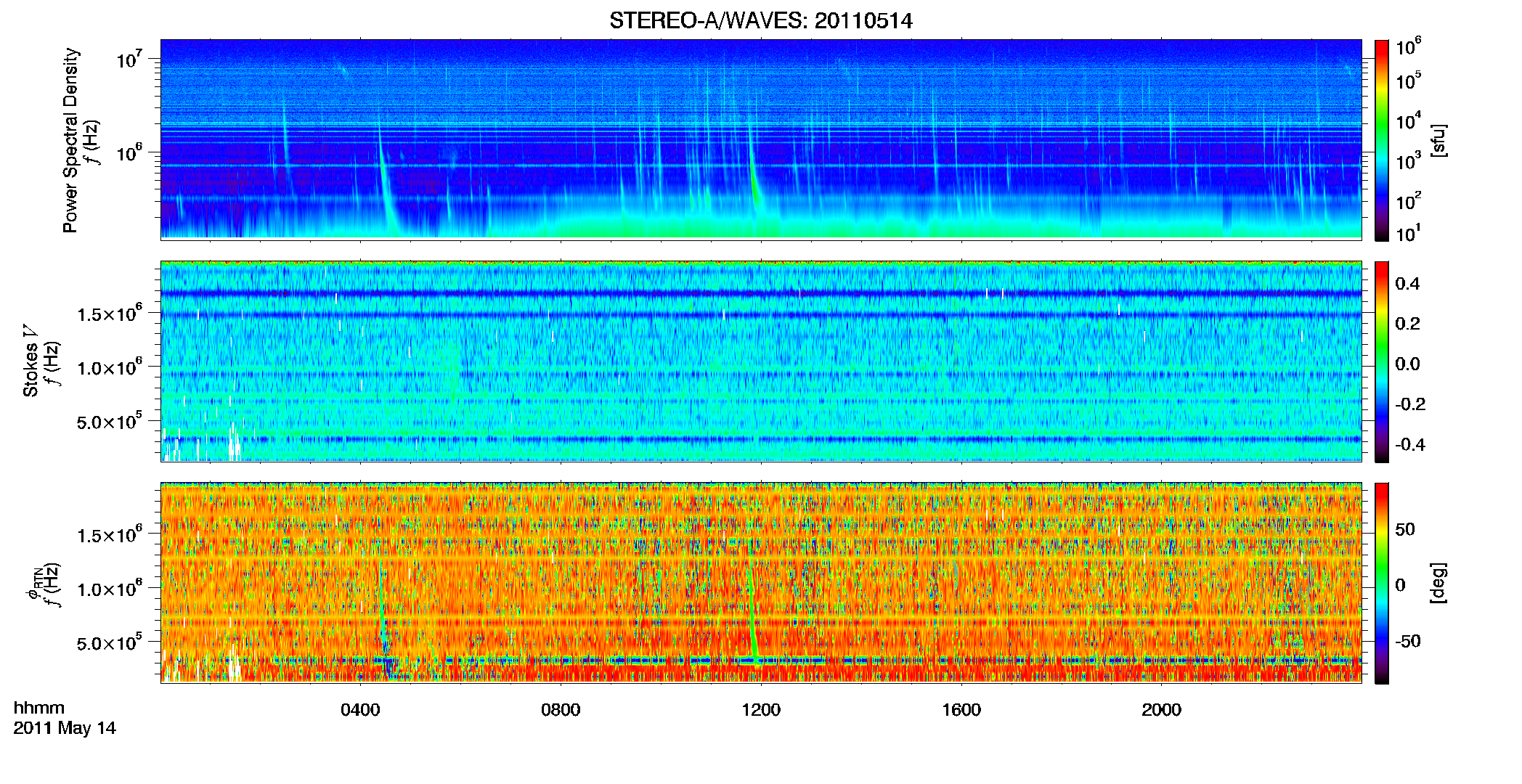Click the Power Spectral Density axis label
Viewport: 1522px width, 784px height.
point(70,140)
